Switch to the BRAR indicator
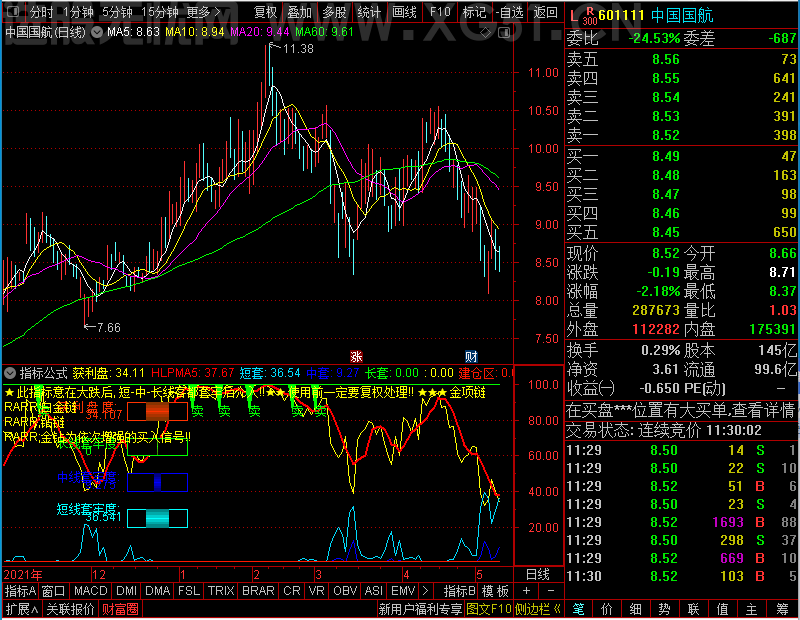This screenshot has width=800, height=620. click(258, 591)
